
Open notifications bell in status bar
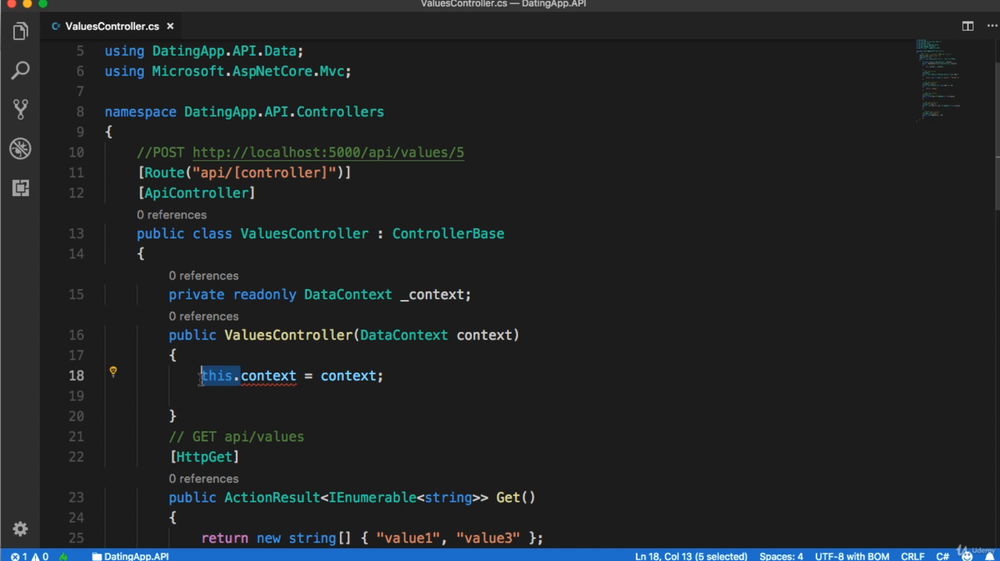tap(989, 556)
